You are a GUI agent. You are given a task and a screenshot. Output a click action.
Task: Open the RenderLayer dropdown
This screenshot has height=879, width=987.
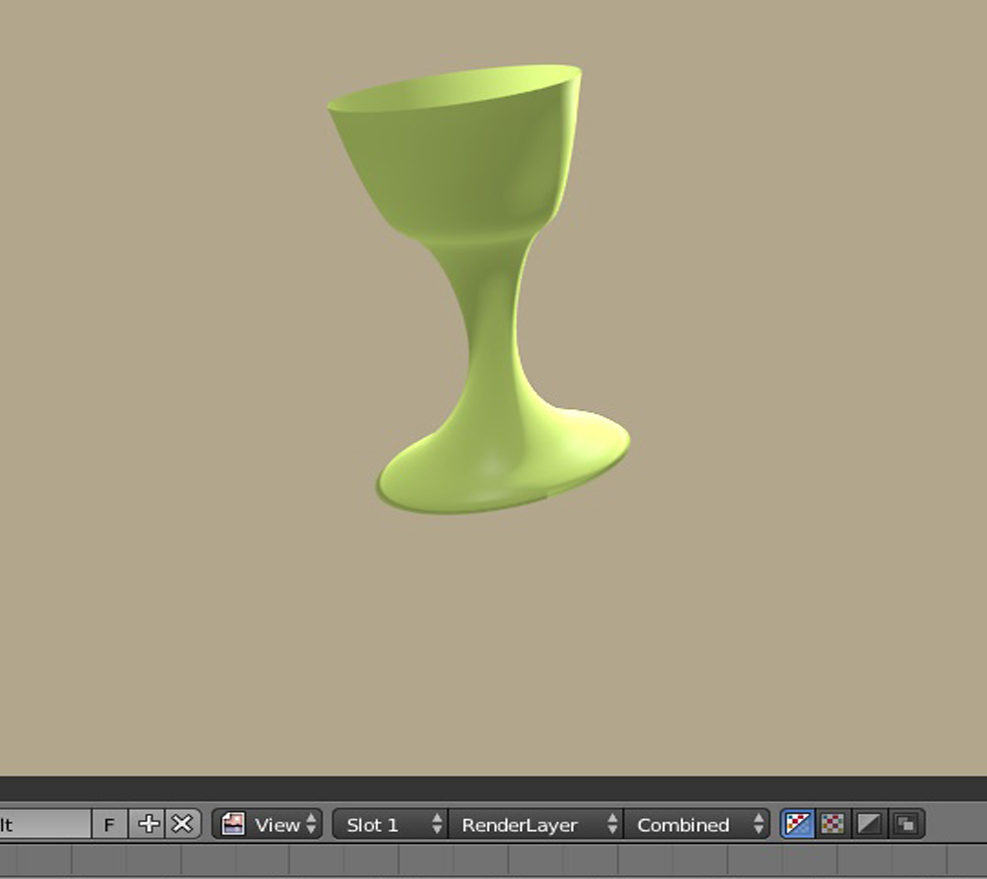[536, 824]
